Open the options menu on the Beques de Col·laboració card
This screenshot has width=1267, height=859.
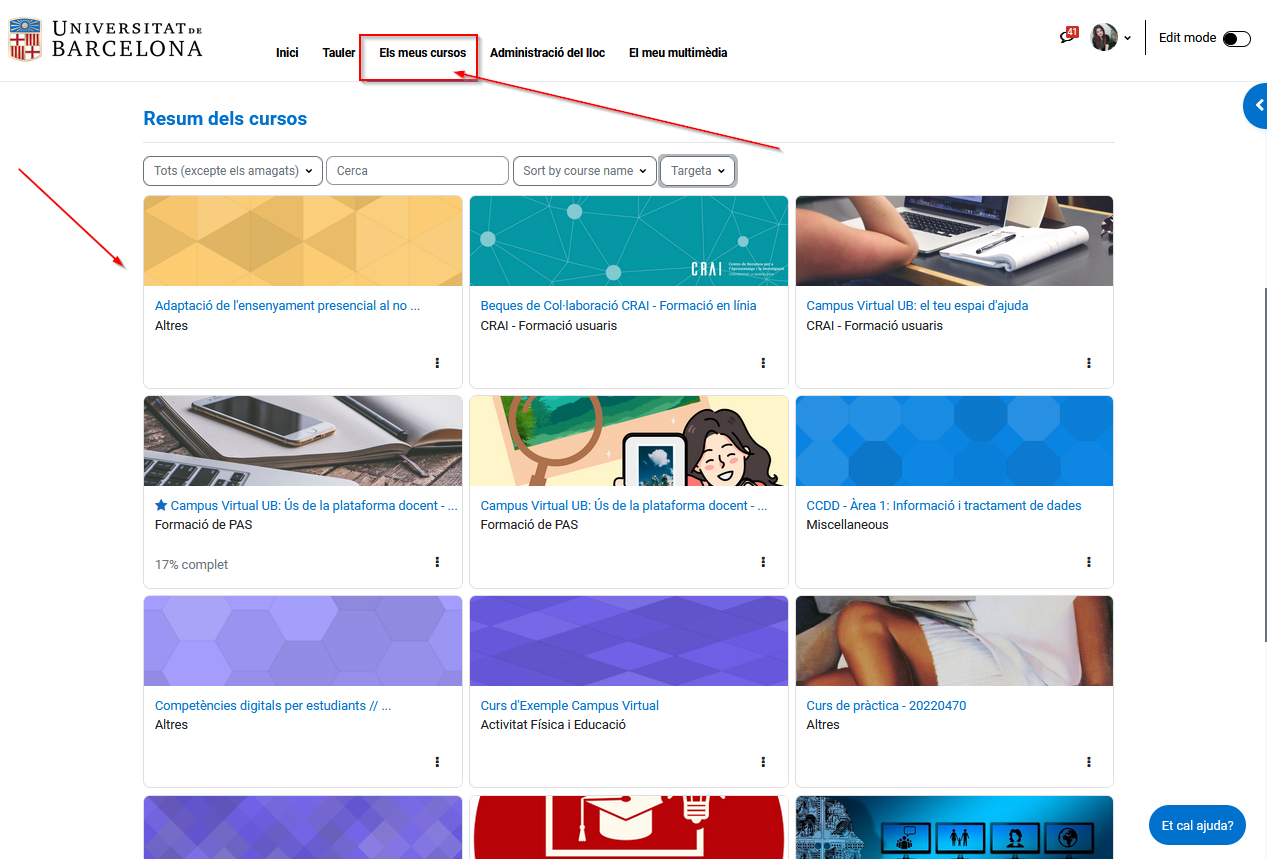763,363
